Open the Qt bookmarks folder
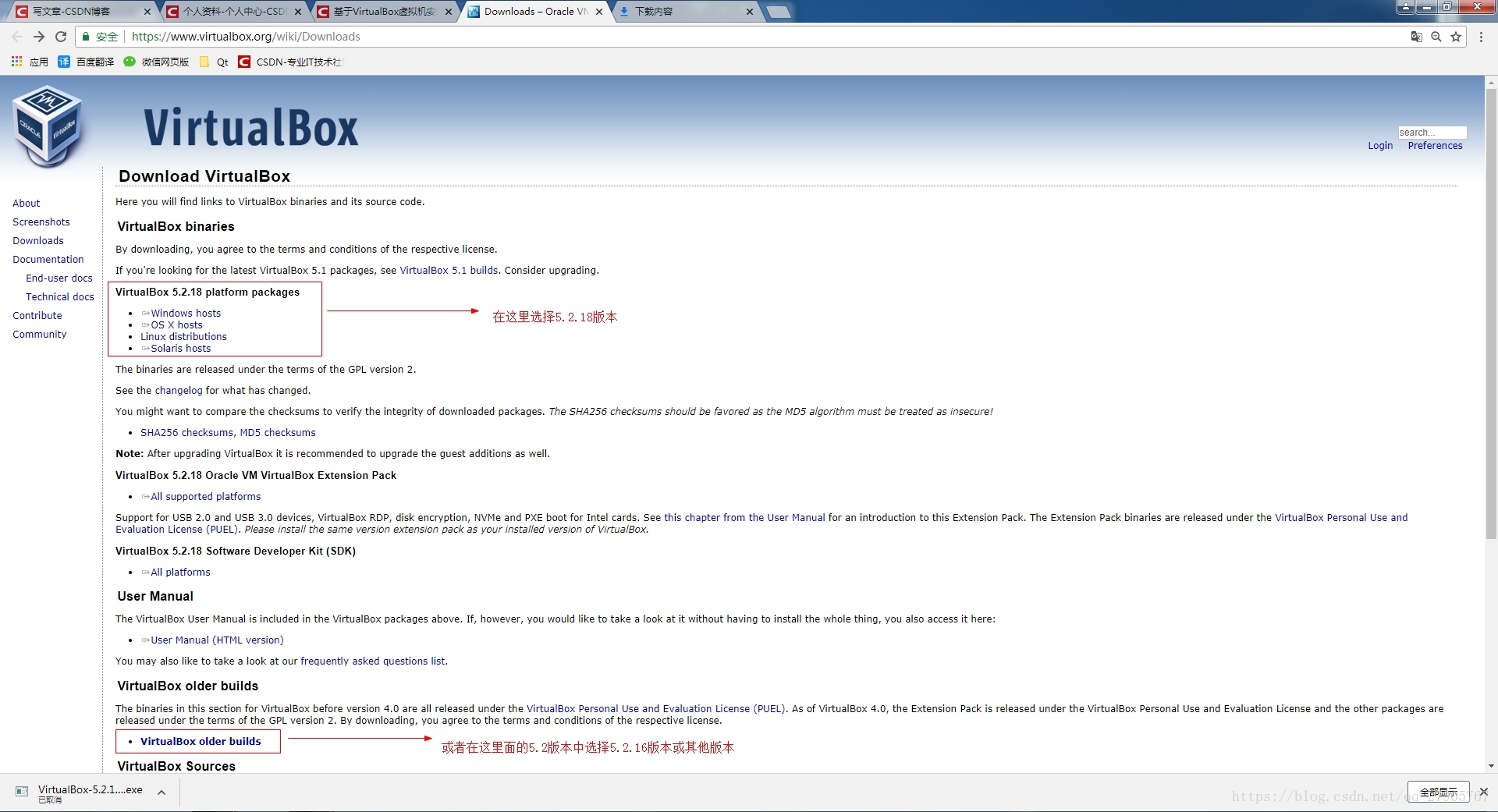Image resolution: width=1498 pixels, height=812 pixels. [x=214, y=62]
